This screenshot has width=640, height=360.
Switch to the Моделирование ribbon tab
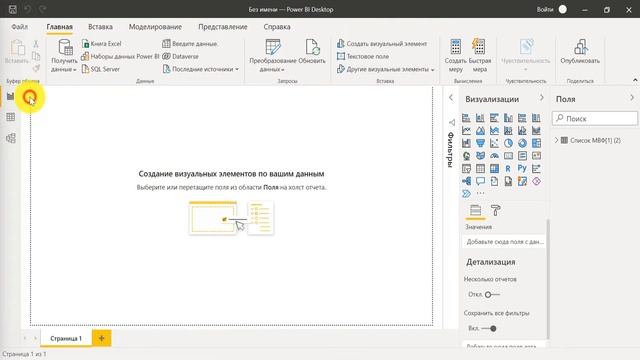[x=156, y=27]
